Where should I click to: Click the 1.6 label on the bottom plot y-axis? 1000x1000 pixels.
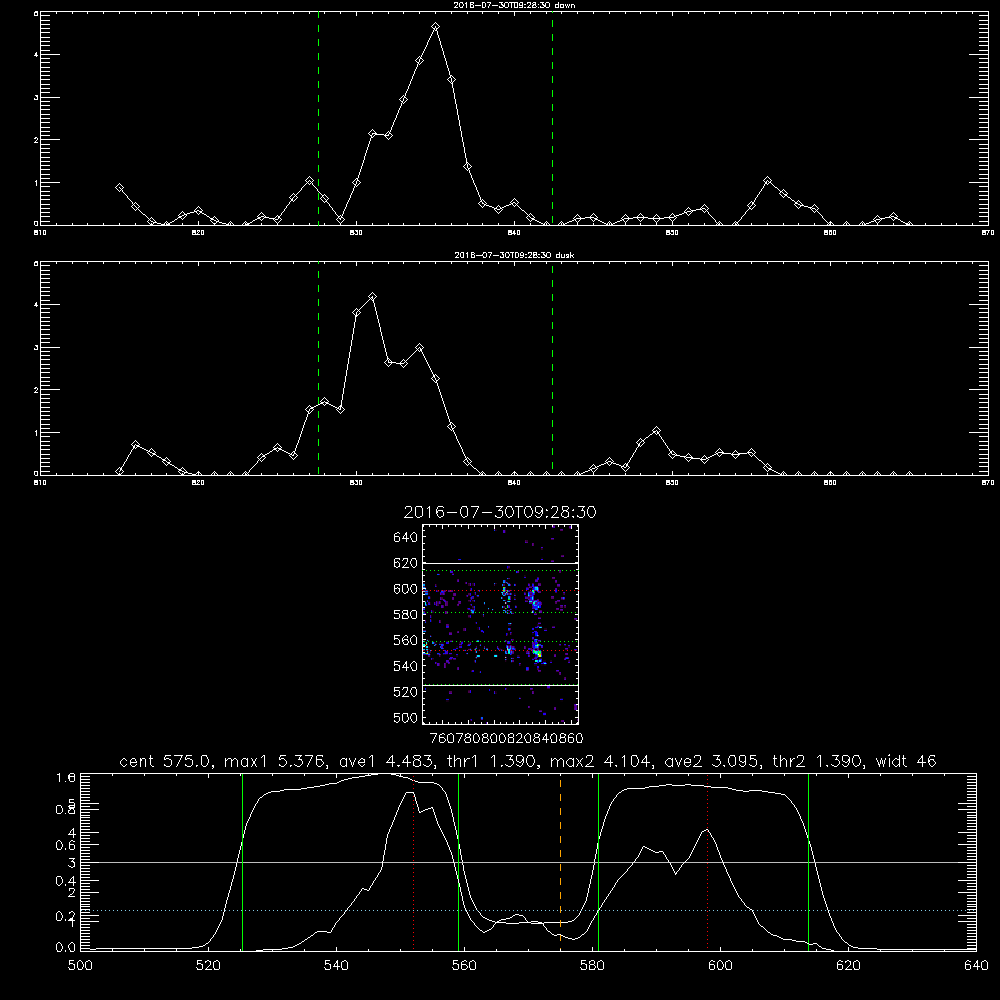(x=66, y=777)
